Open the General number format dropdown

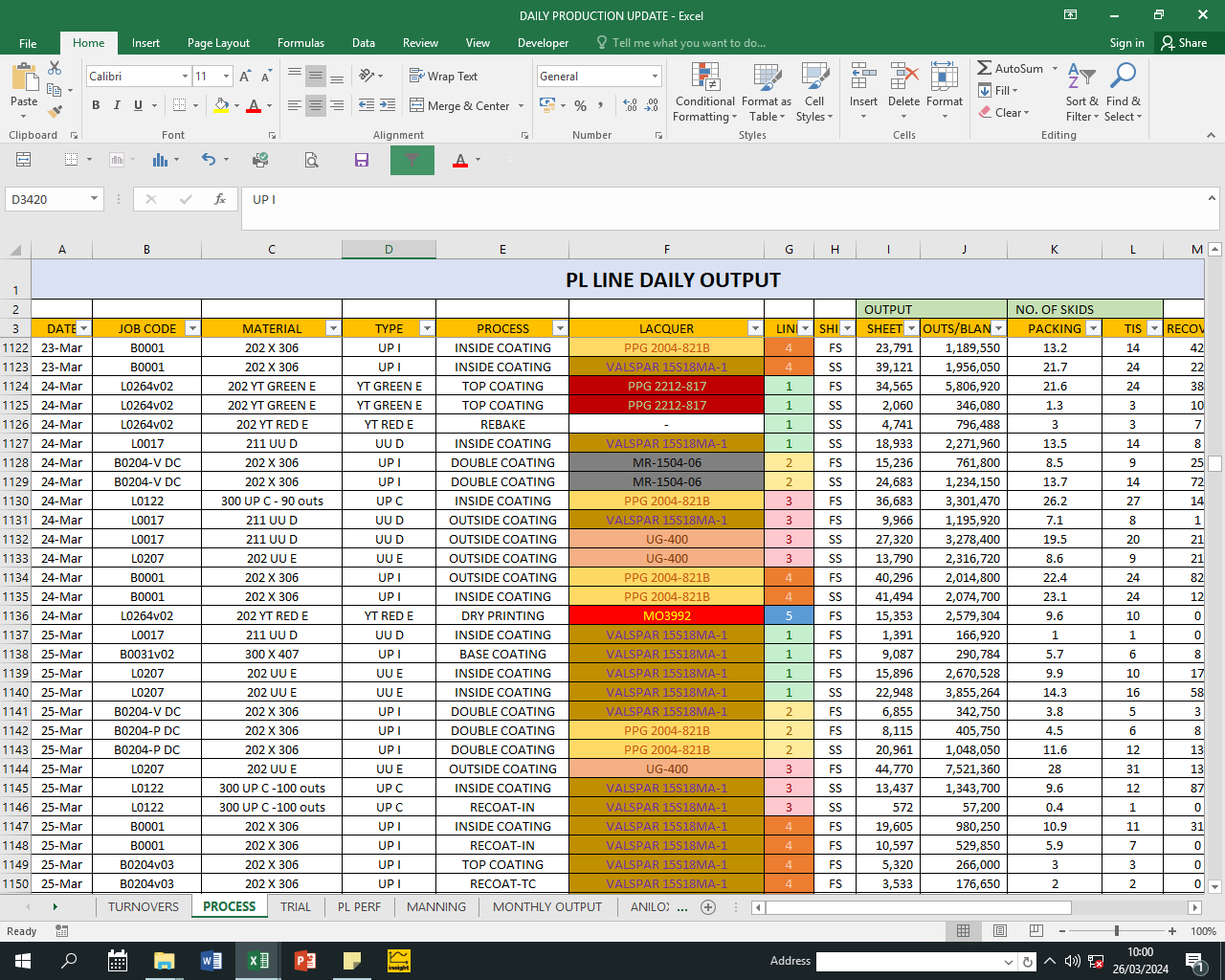(655, 76)
